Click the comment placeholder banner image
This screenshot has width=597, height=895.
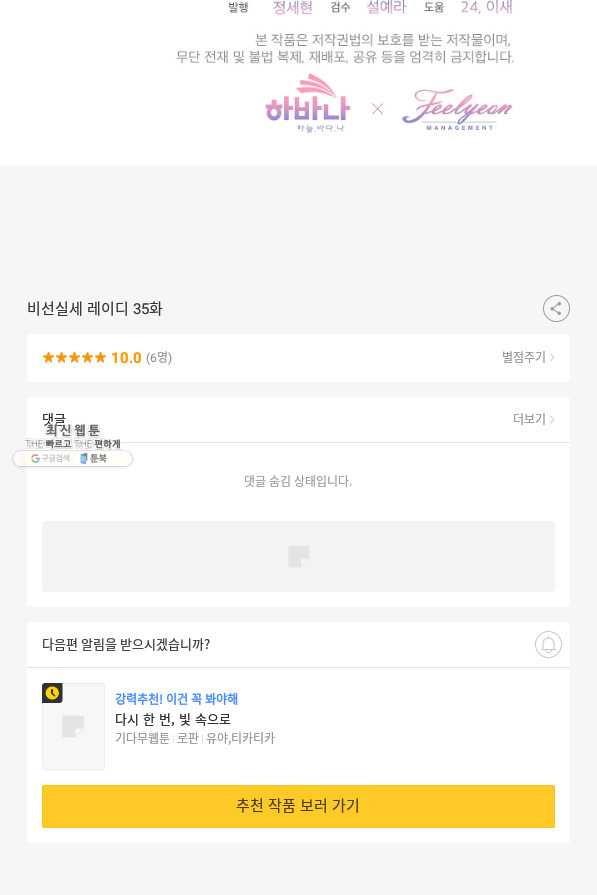(x=298, y=557)
